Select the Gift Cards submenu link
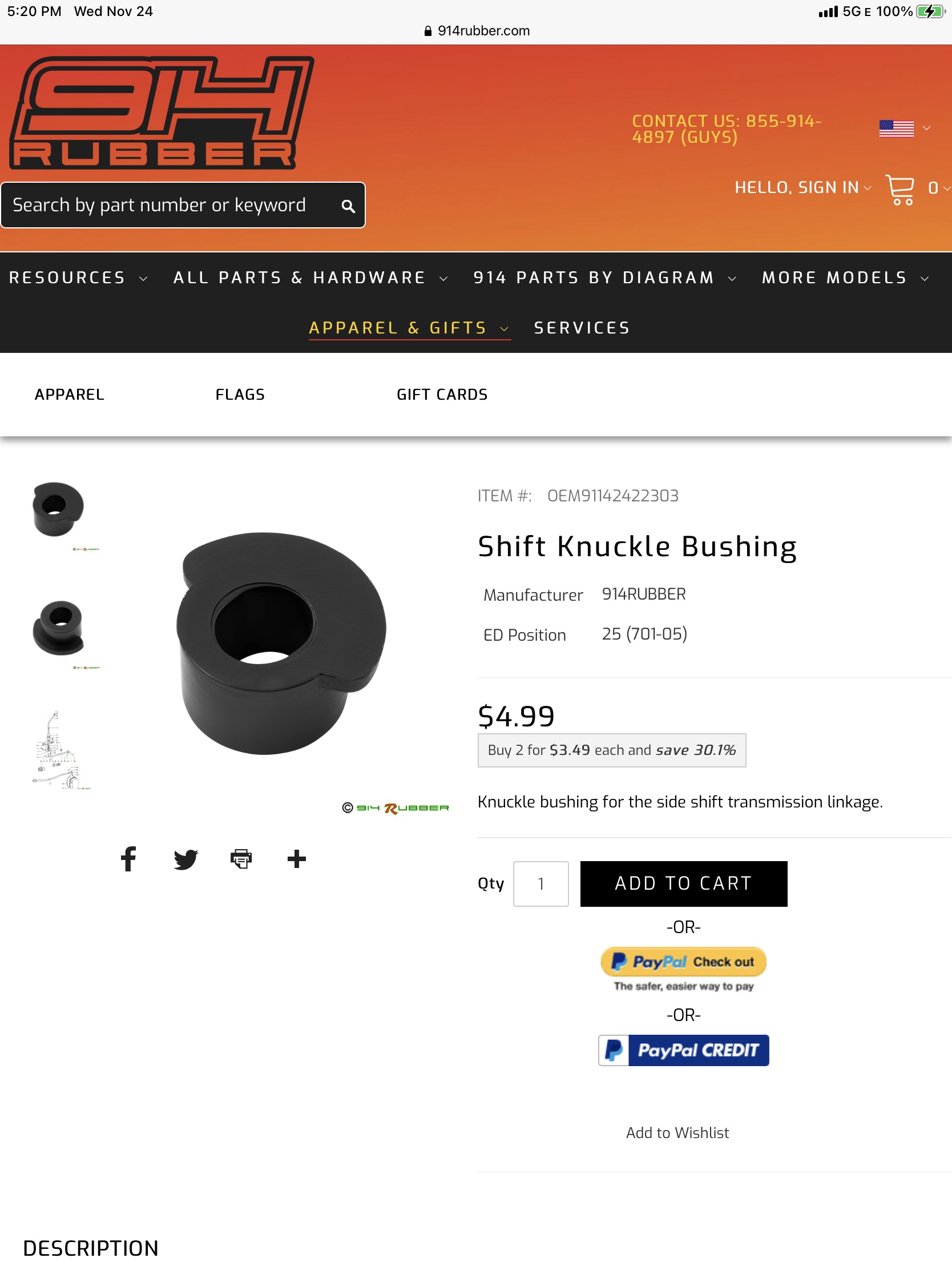Image resolution: width=952 pixels, height=1270 pixels. point(442,395)
